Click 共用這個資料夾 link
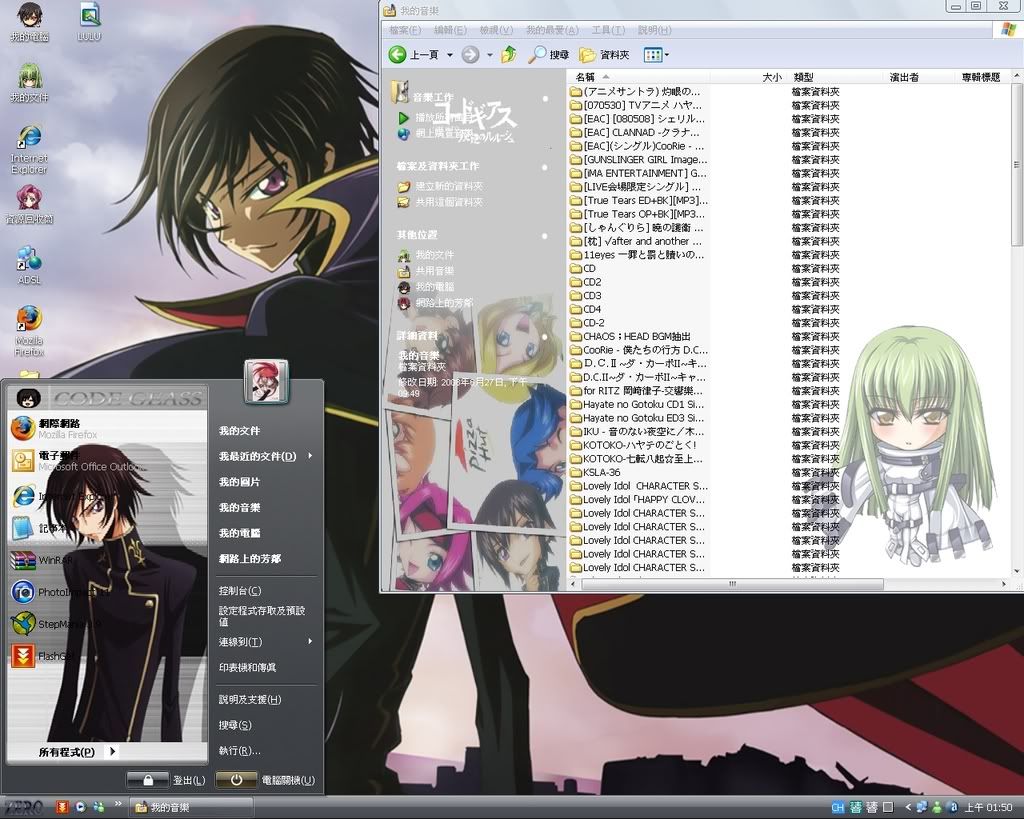 click(x=441, y=202)
